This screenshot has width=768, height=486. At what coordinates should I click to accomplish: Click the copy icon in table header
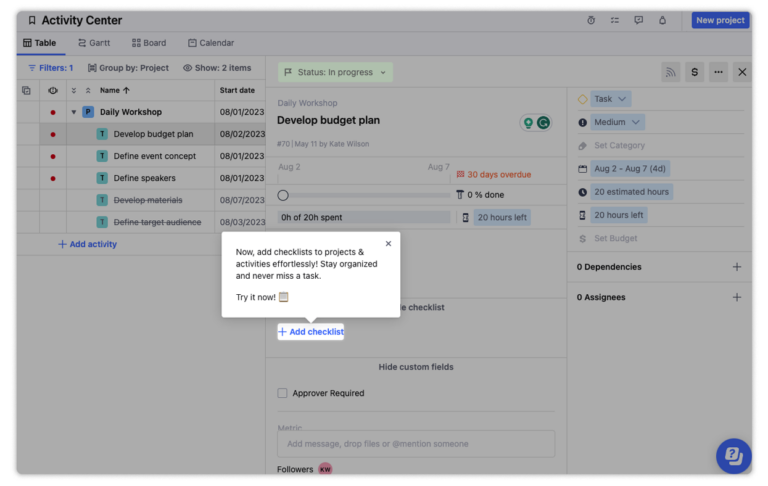pos(26,90)
